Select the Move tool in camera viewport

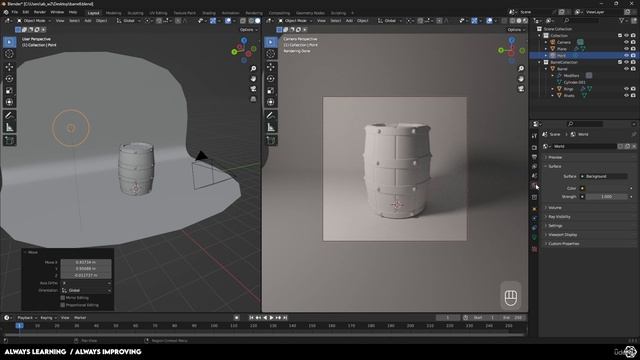tap(271, 67)
